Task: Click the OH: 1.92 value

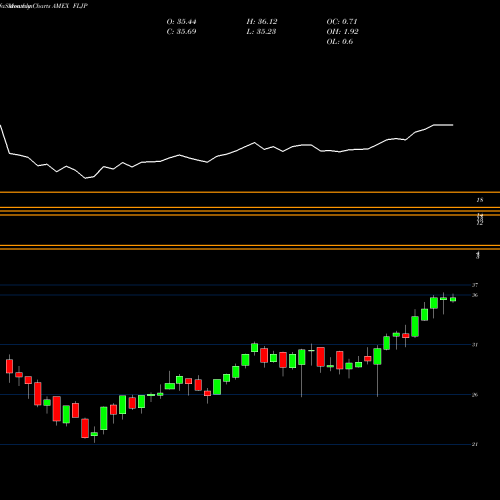Action: (342, 32)
